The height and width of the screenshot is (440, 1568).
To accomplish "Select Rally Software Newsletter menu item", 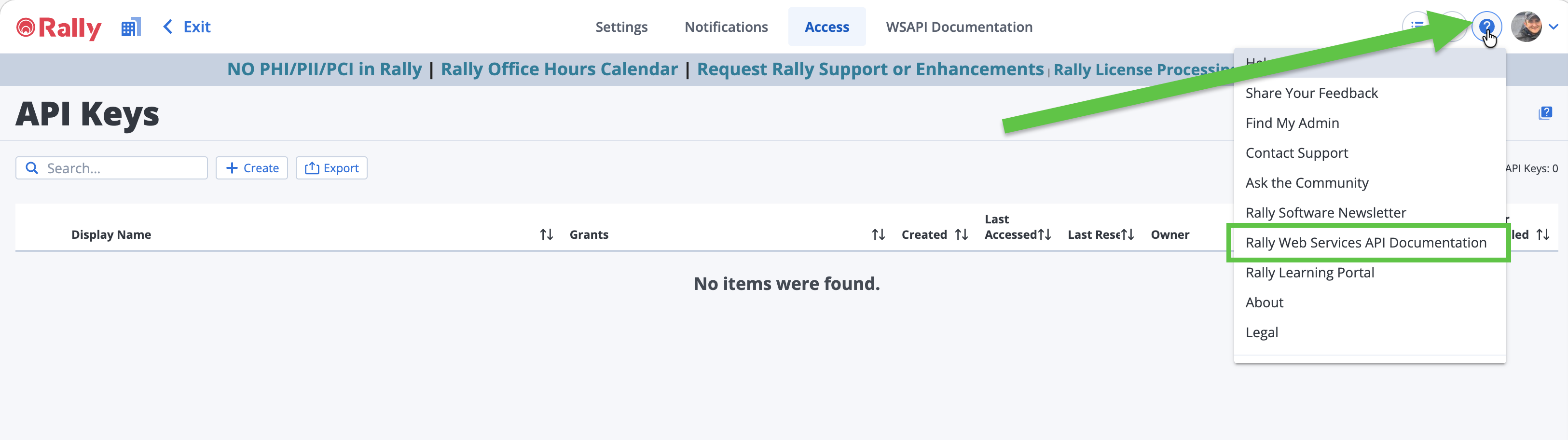I will coord(1370,212).
